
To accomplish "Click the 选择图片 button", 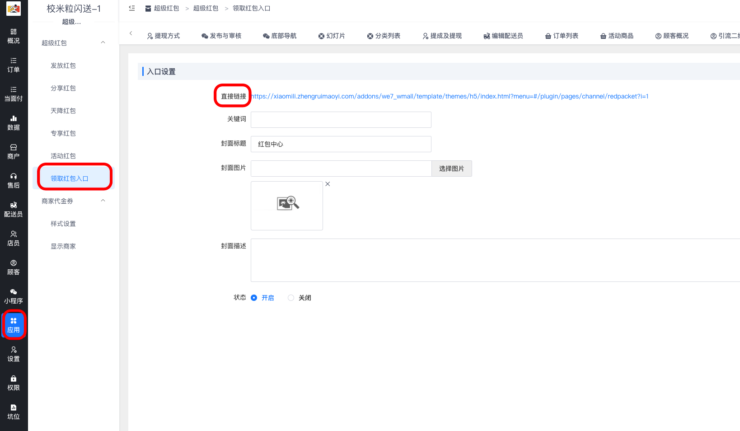I will 453,168.
